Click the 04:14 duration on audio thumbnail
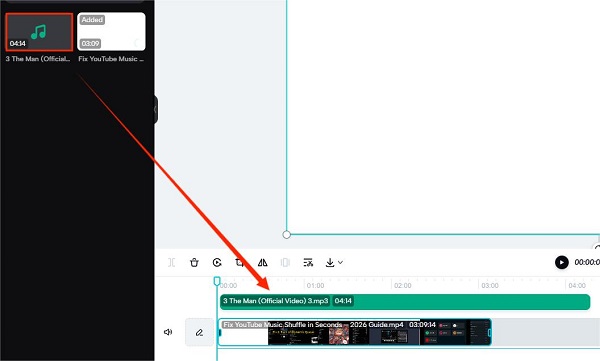Viewport: 600px width, 361px height. click(x=18, y=44)
